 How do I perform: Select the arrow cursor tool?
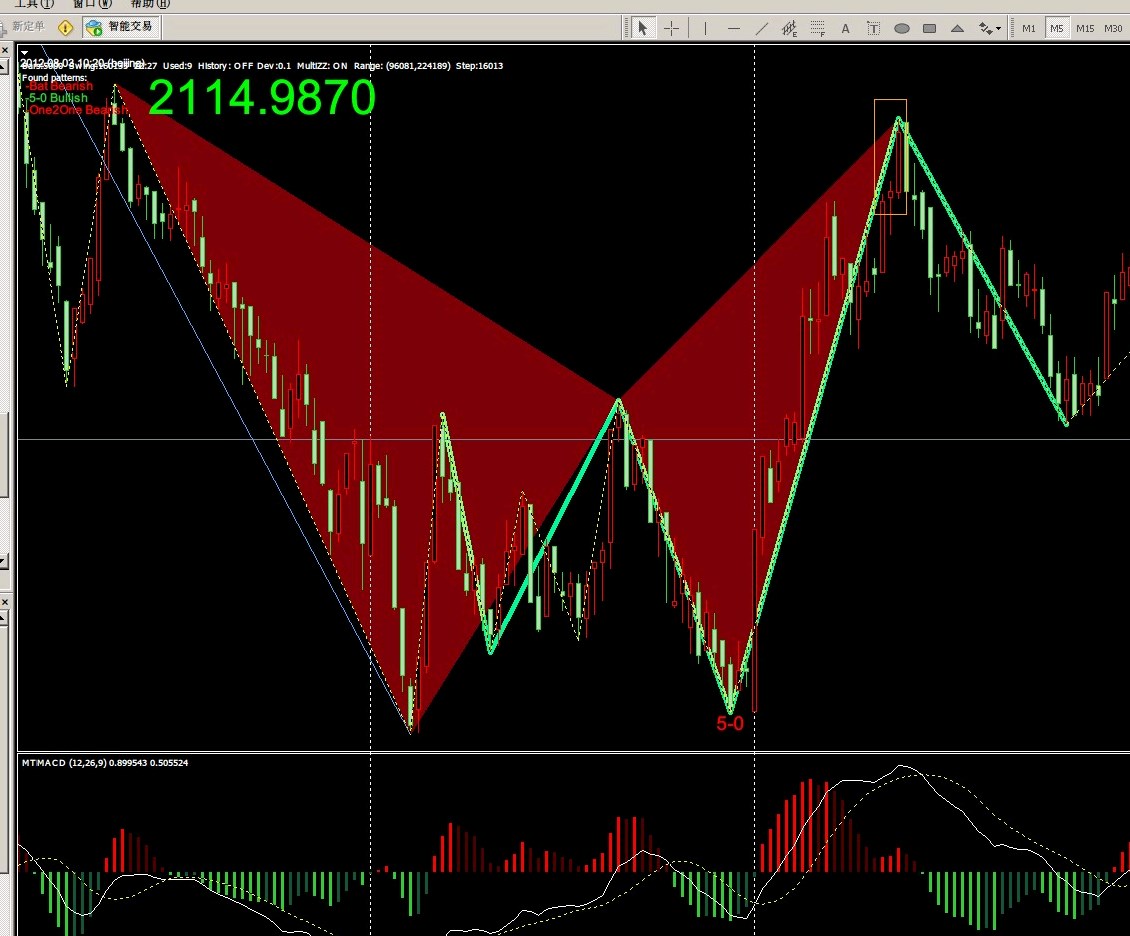[643, 28]
